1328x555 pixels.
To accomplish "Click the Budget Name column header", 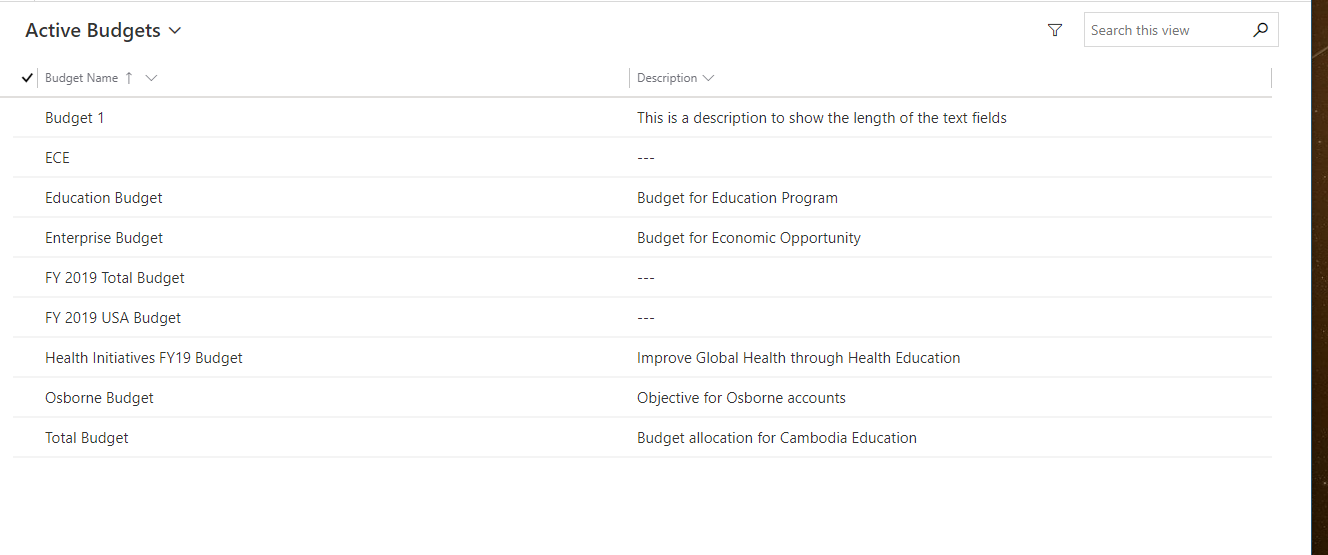I will (81, 78).
